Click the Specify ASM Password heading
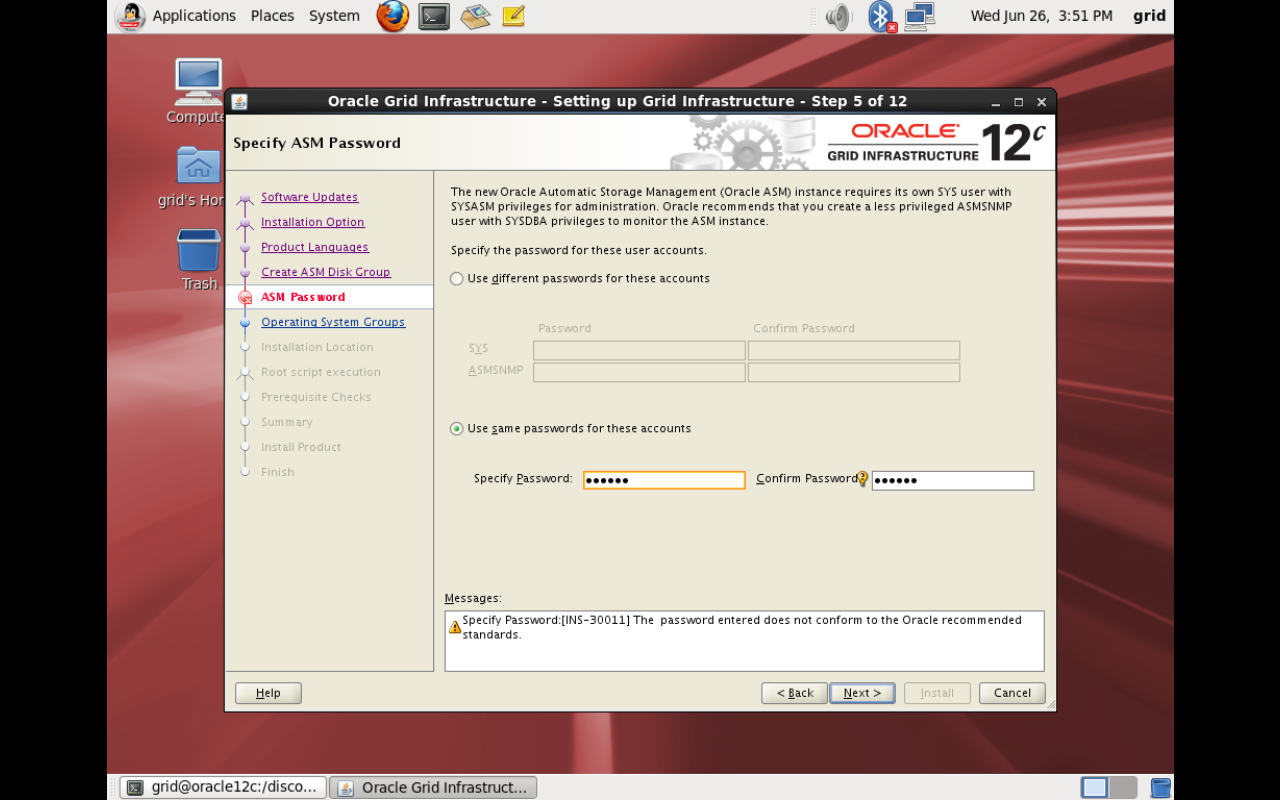Image resolution: width=1280 pixels, height=800 pixels. coord(317,143)
